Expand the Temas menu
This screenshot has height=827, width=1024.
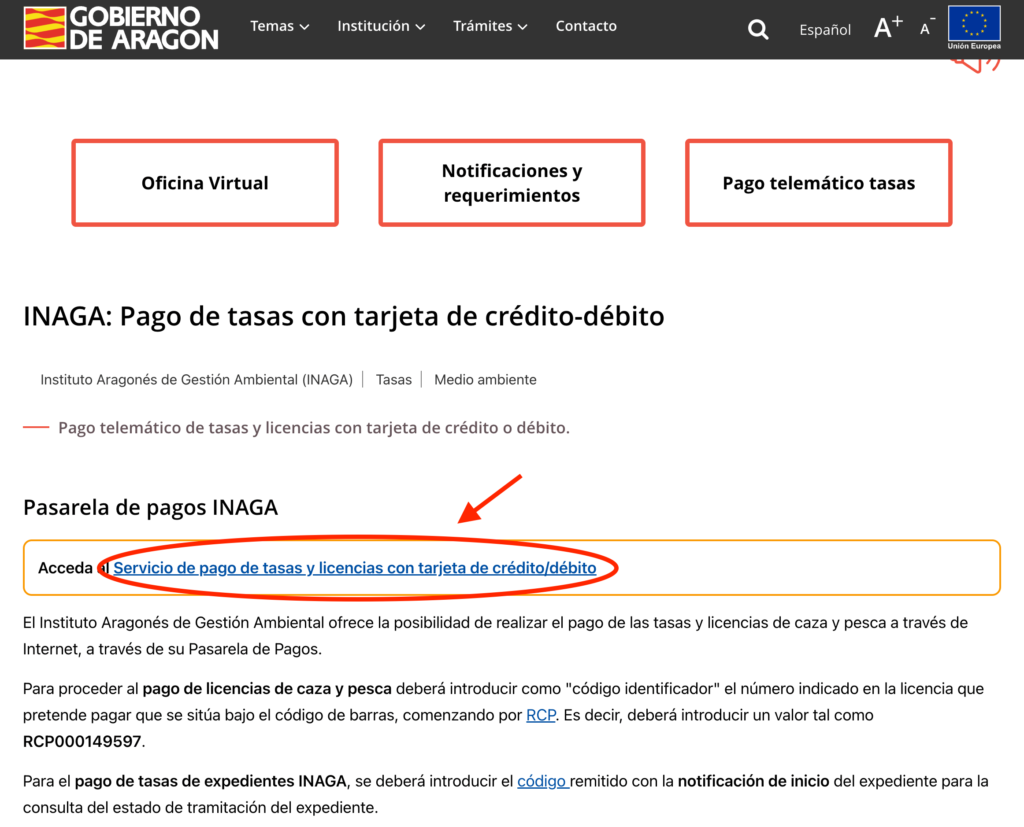(x=280, y=26)
